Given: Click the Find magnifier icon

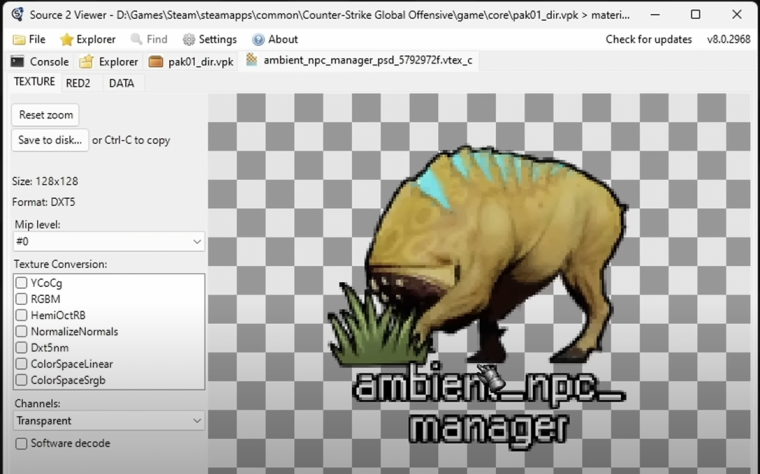Looking at the screenshot, I should tap(136, 39).
